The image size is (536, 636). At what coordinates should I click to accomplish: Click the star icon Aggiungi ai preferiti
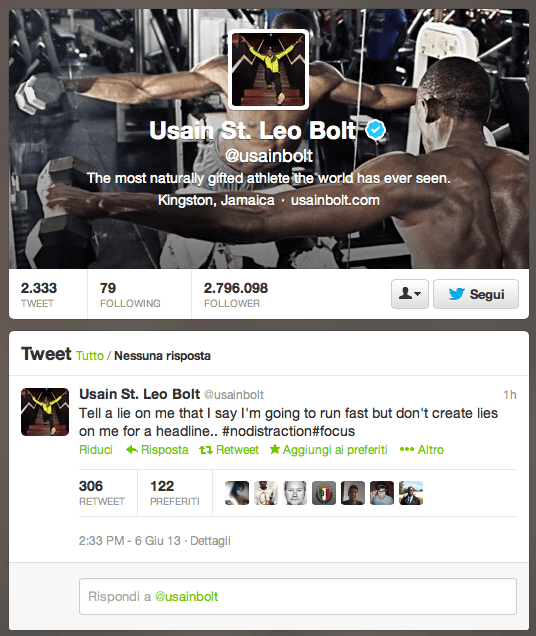coord(275,449)
